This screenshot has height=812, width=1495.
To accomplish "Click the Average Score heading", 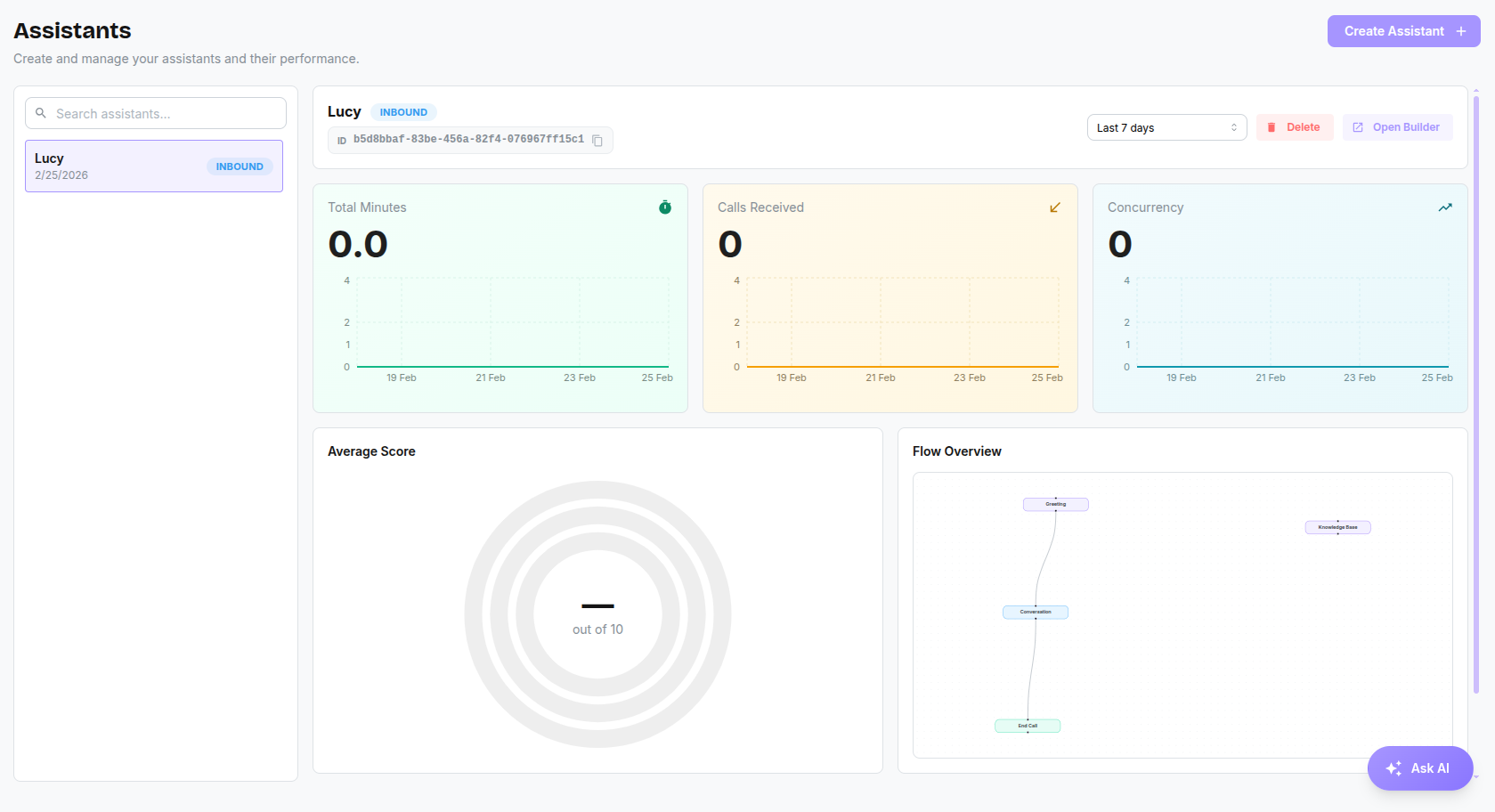I will 371,451.
